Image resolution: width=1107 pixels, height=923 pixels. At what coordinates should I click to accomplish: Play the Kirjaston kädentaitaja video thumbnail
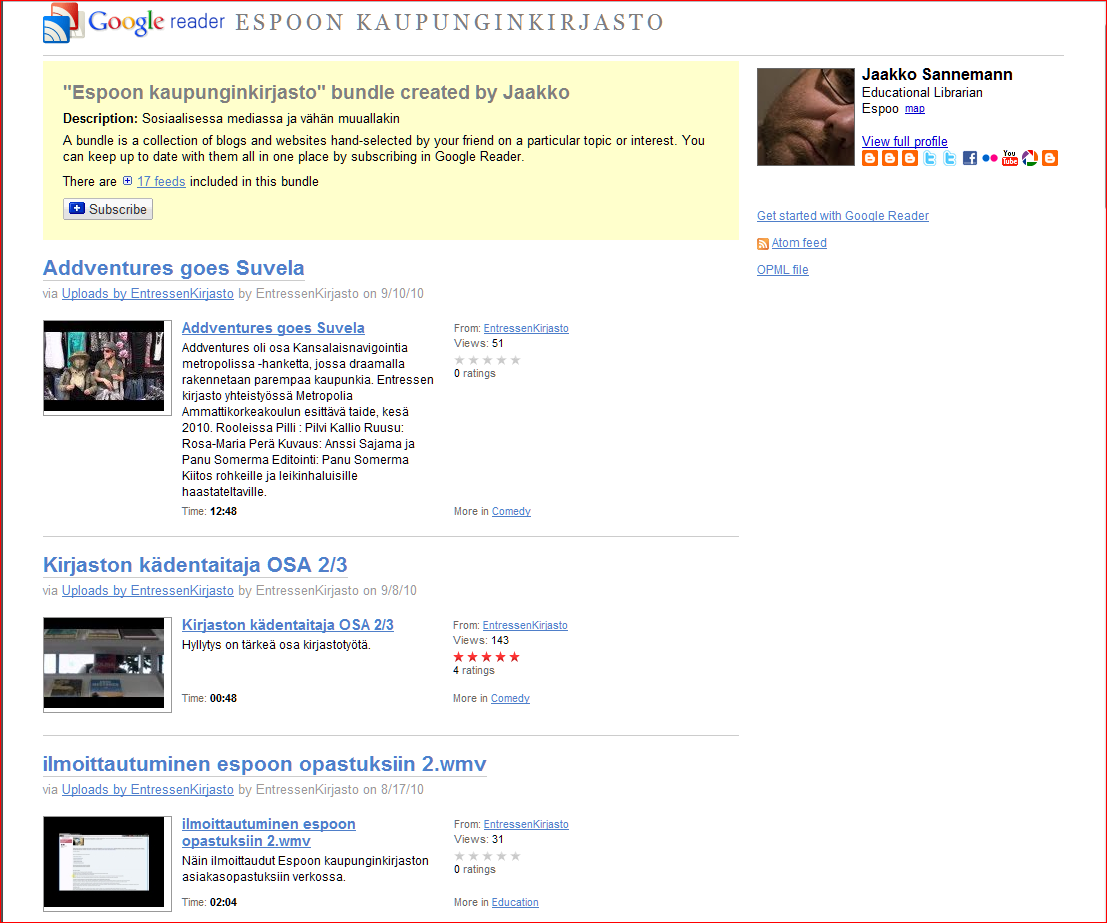click(107, 665)
